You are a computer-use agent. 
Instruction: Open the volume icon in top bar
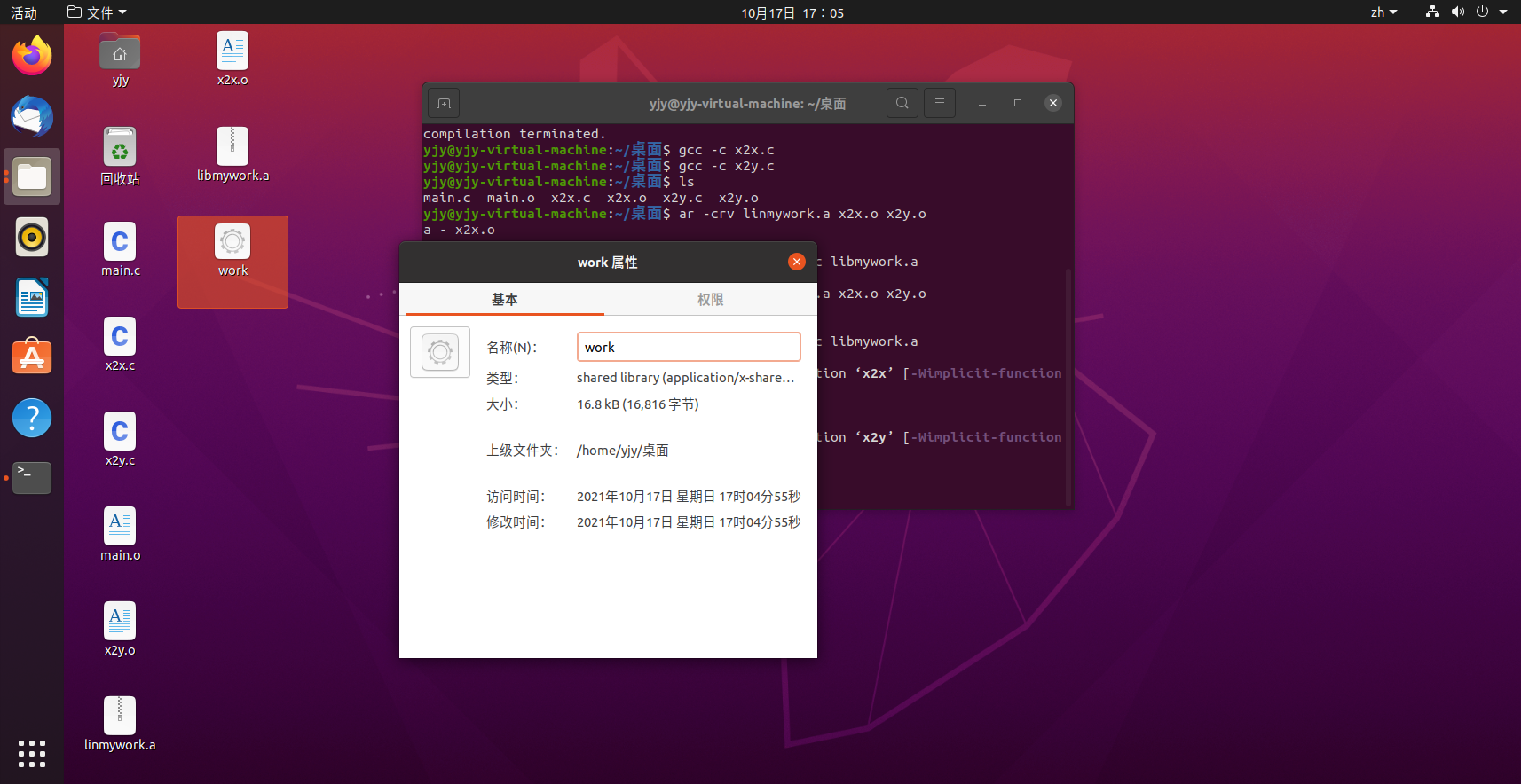[1457, 12]
